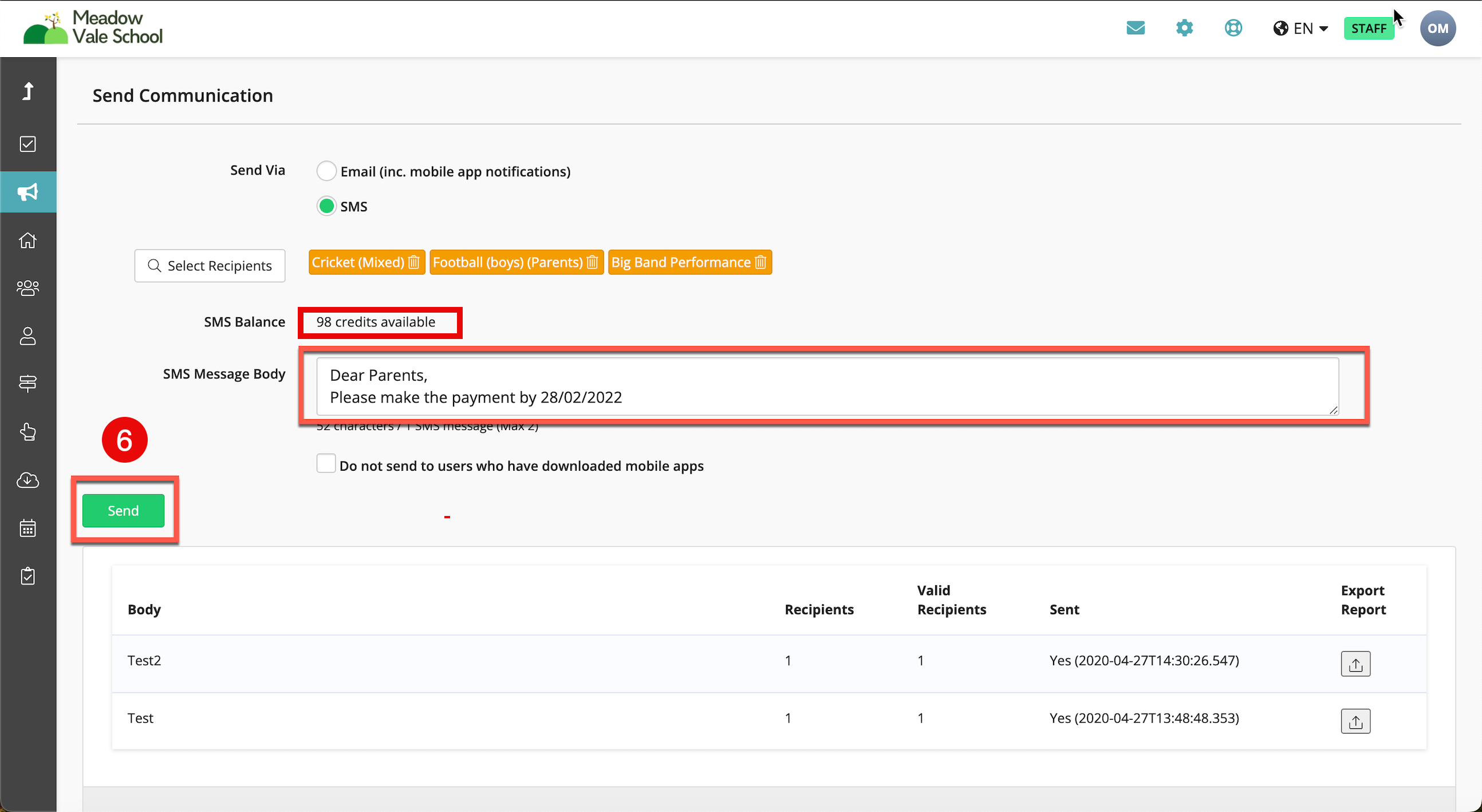The width and height of the screenshot is (1482, 812).
Task: Select Email (inc. mobile app notifications) option
Action: click(x=326, y=171)
